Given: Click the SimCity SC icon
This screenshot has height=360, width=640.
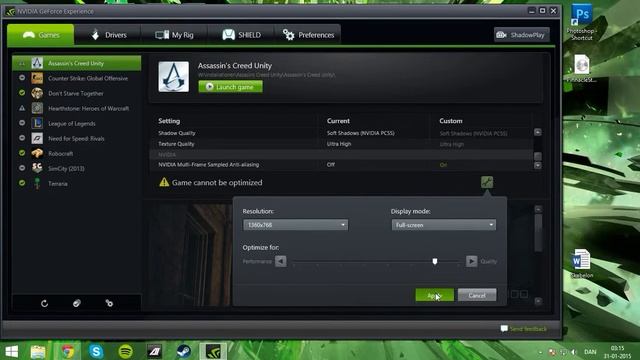Looking at the screenshot, I should pos(37,169).
